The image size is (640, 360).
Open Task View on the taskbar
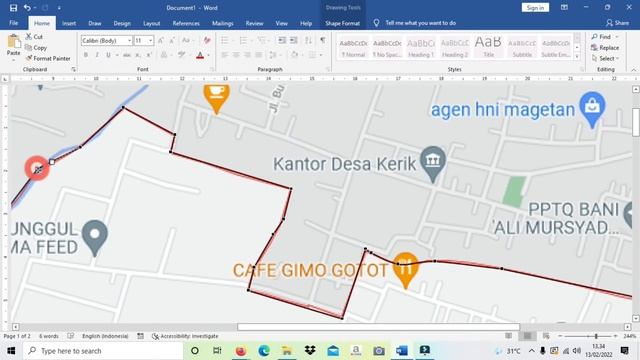click(217, 351)
